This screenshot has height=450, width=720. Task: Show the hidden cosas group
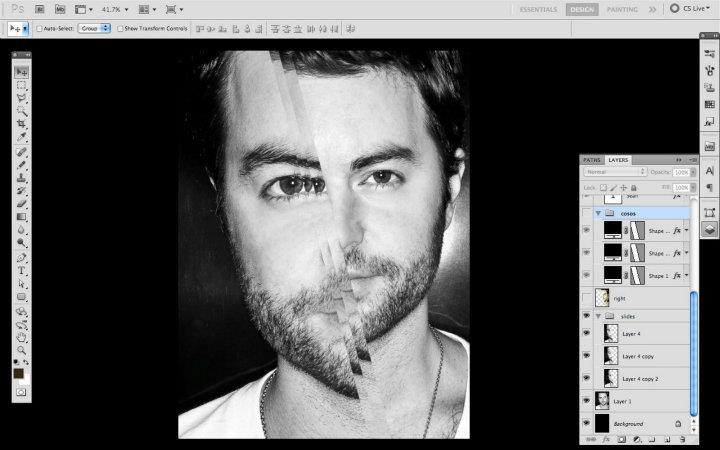click(586, 213)
